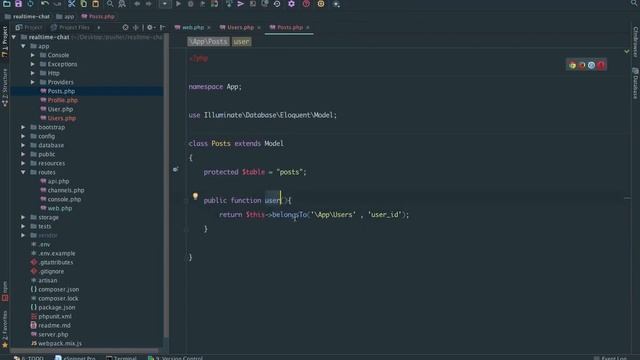Open the Event Log

611,358
